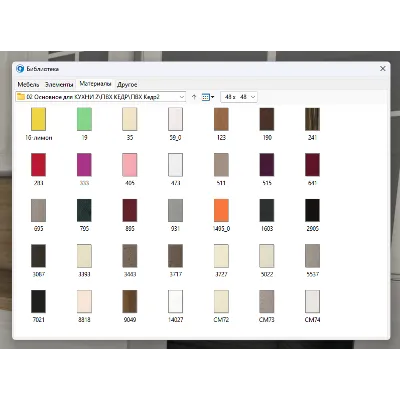Pick the maroon material 805
The width and height of the screenshot is (400, 400).
(130, 210)
